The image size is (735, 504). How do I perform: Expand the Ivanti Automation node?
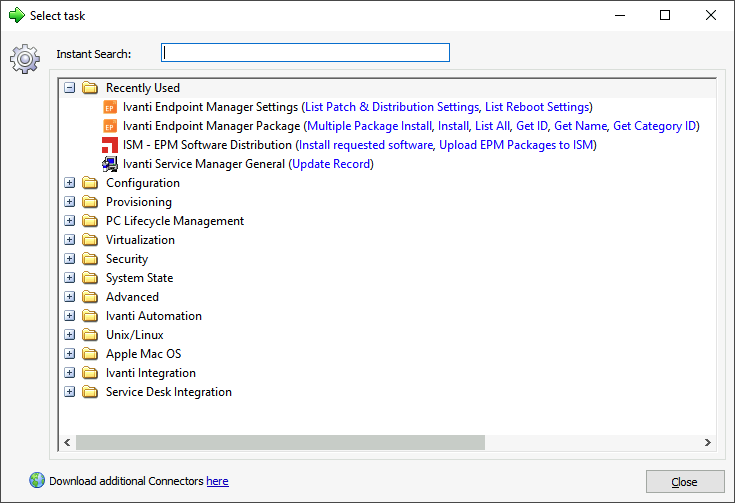click(69, 316)
